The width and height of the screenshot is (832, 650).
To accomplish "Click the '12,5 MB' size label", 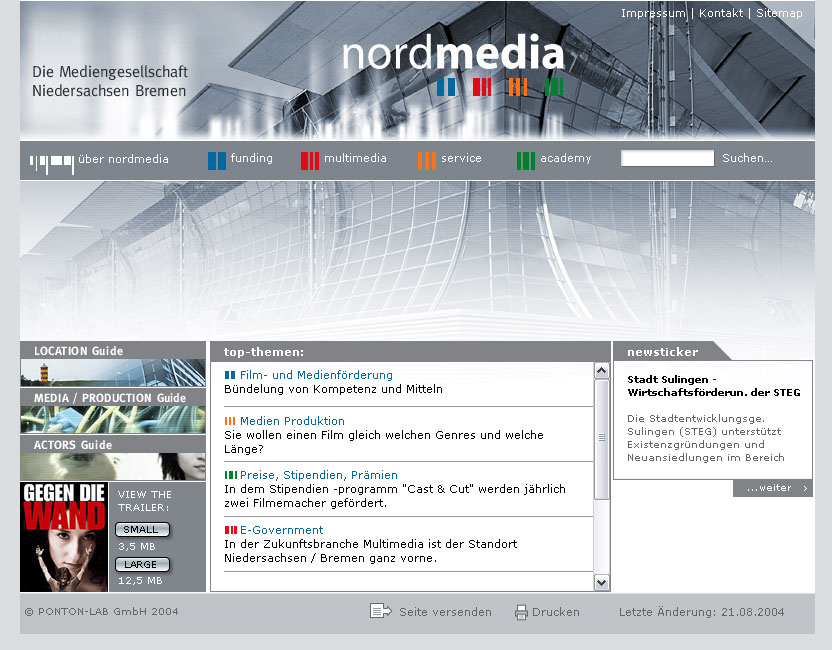I will point(140,580).
